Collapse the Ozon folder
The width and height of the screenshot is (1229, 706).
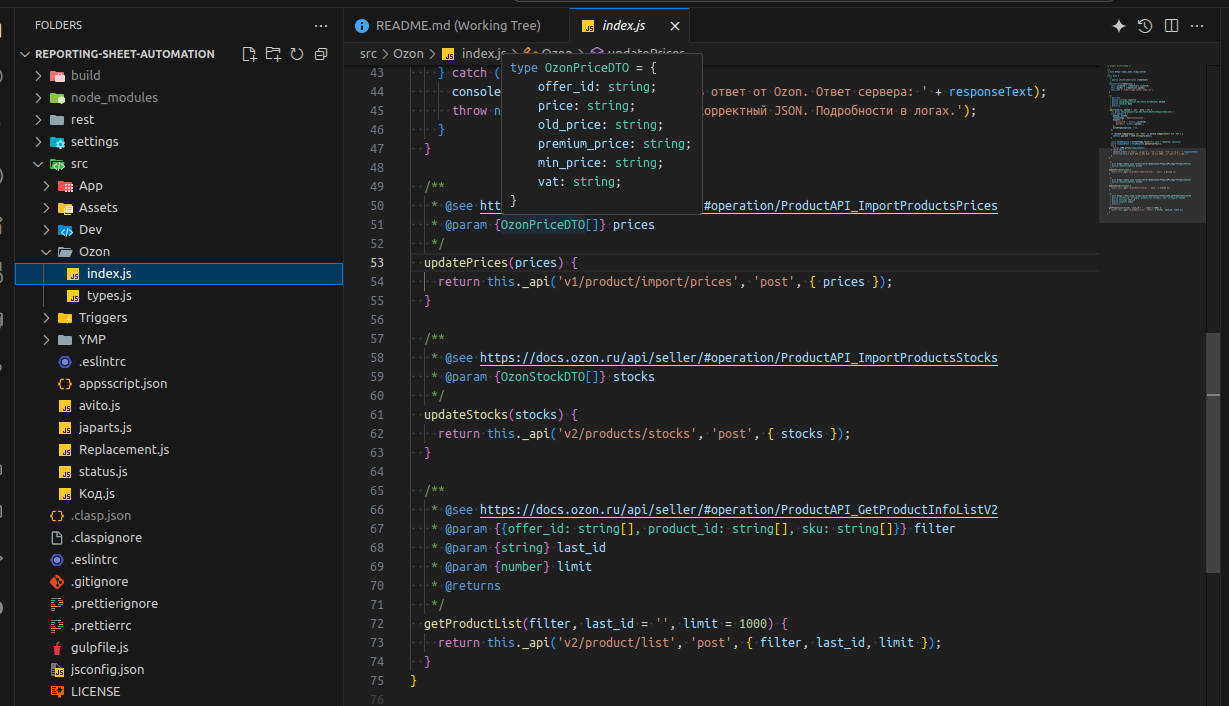(47, 252)
